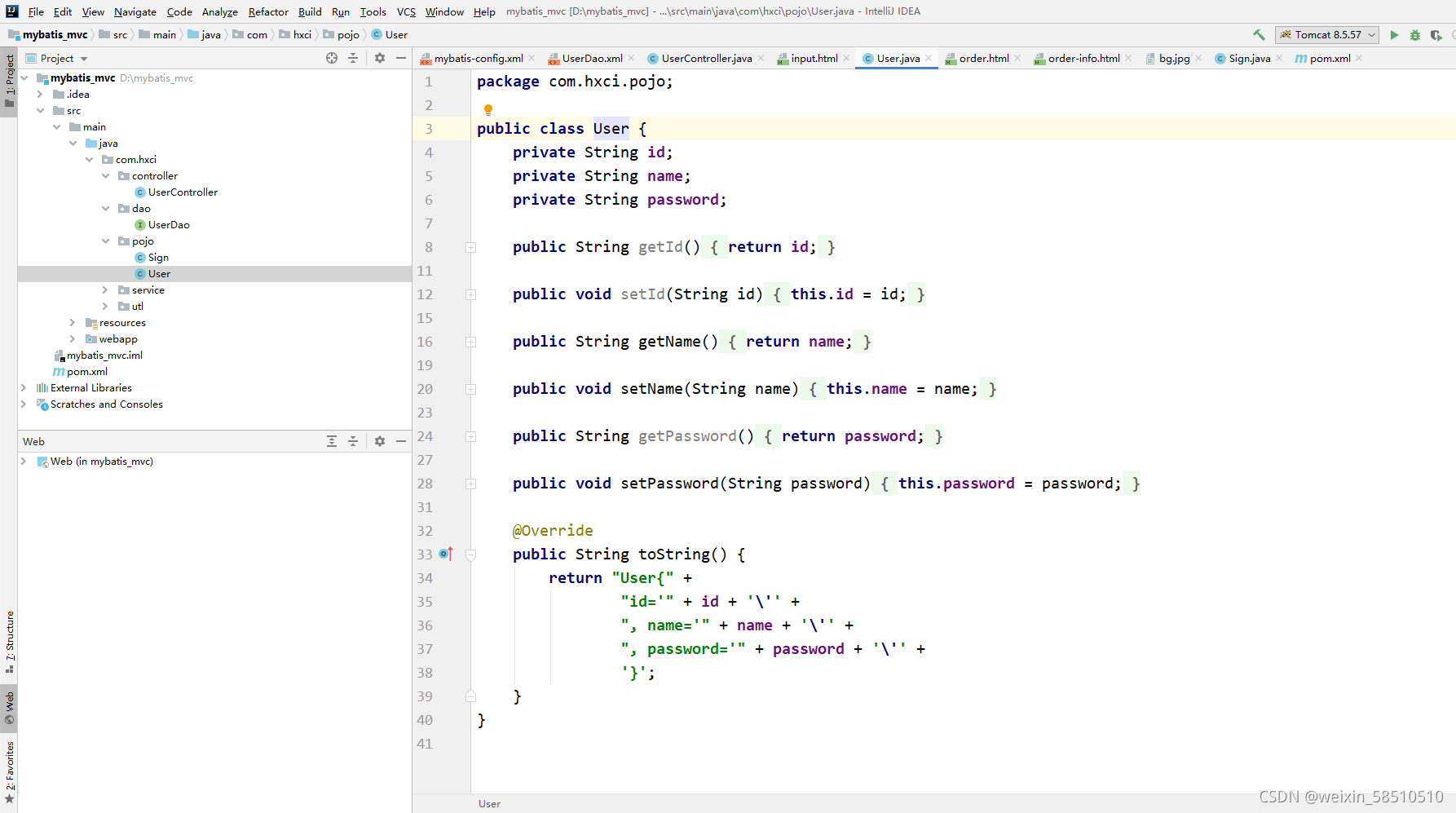The image size is (1456, 813).
Task: Collapse the pojo package node
Action: coord(105,241)
